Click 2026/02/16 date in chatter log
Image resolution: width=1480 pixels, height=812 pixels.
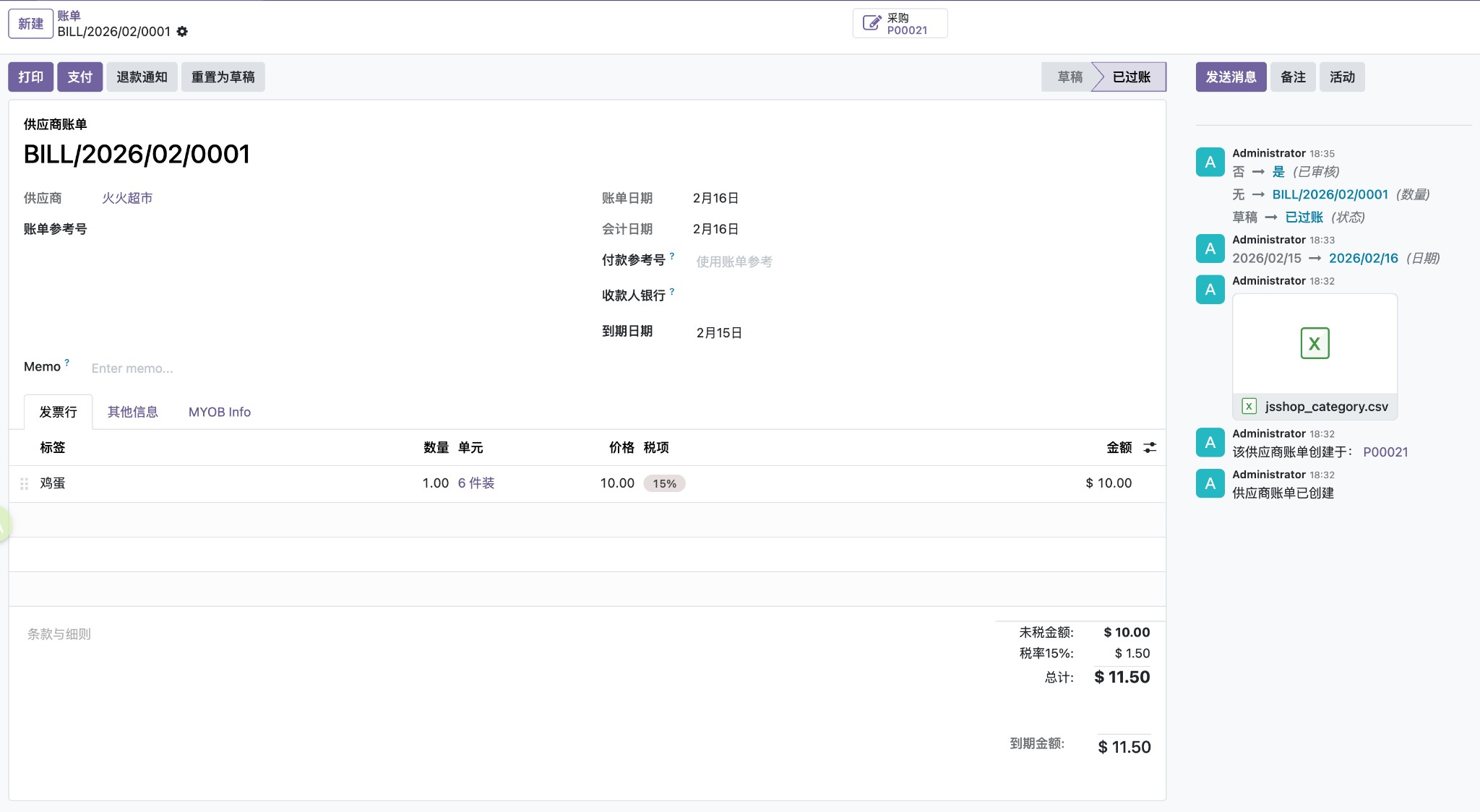click(1363, 258)
